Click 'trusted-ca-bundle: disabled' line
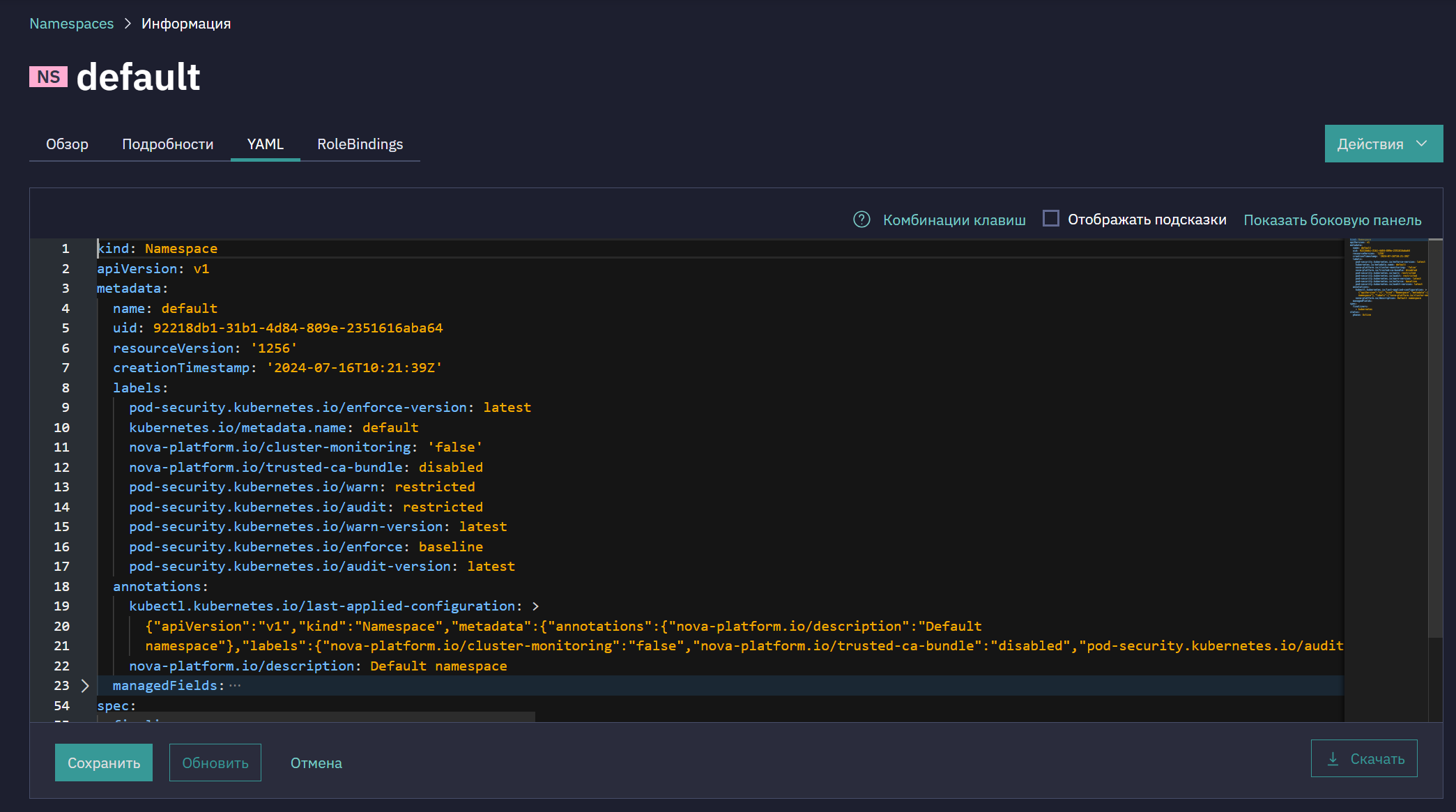 coord(306,467)
